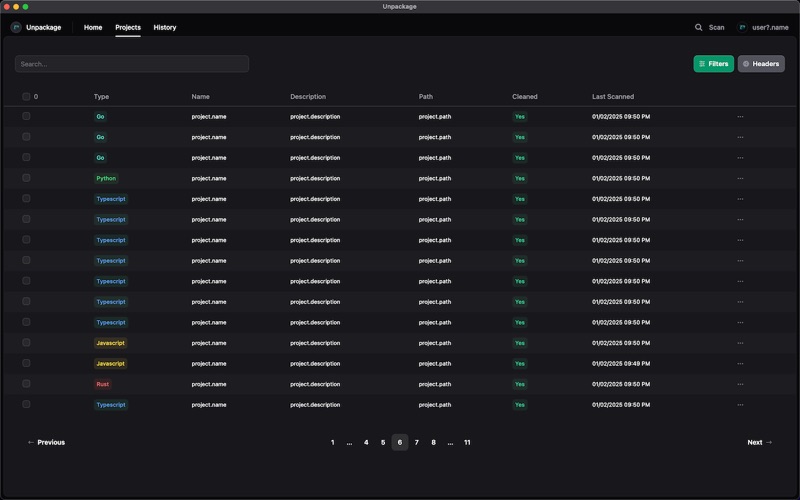
Task: Click project.path in the Python row
Action: 435,179
